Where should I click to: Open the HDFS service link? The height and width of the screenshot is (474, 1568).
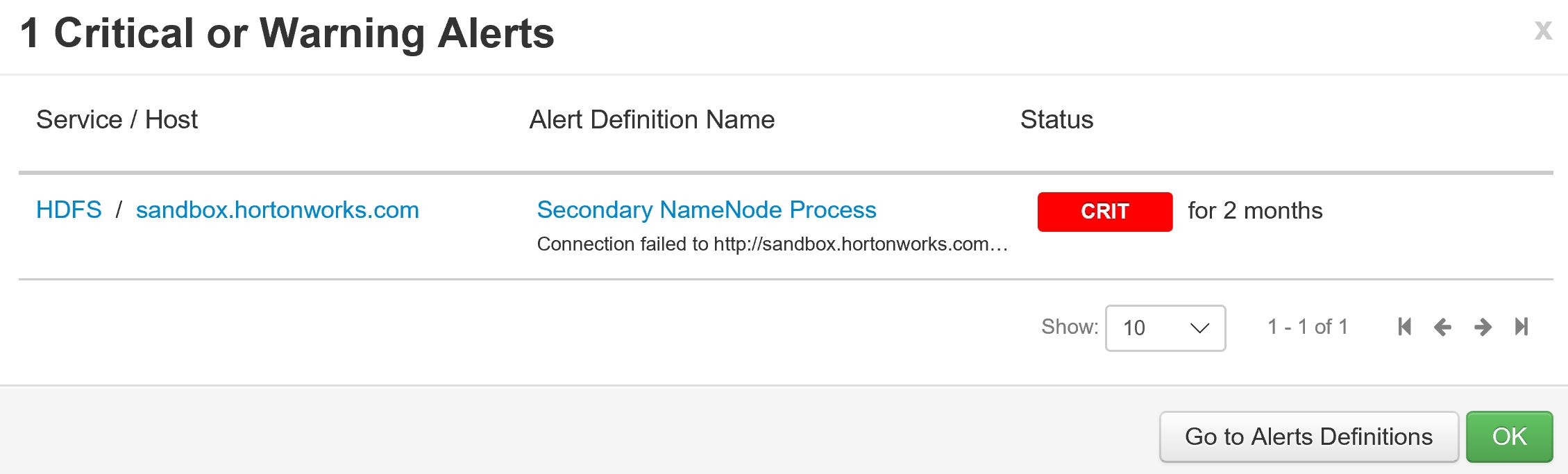coord(69,210)
